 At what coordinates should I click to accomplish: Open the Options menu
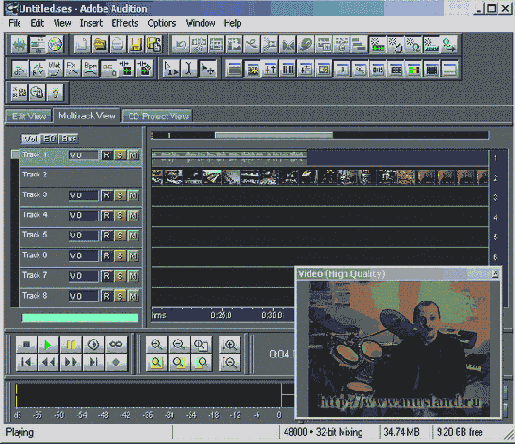[162, 23]
